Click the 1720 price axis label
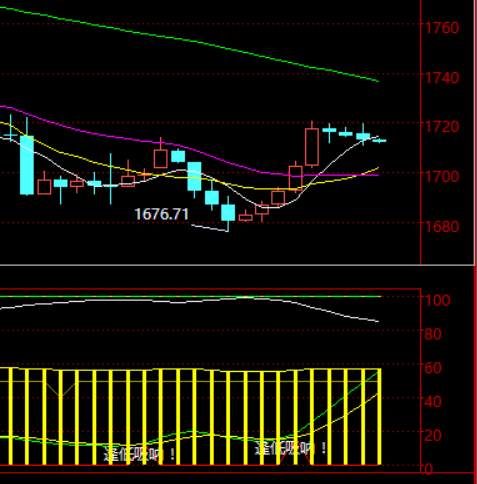477x484 pixels. 442,127
